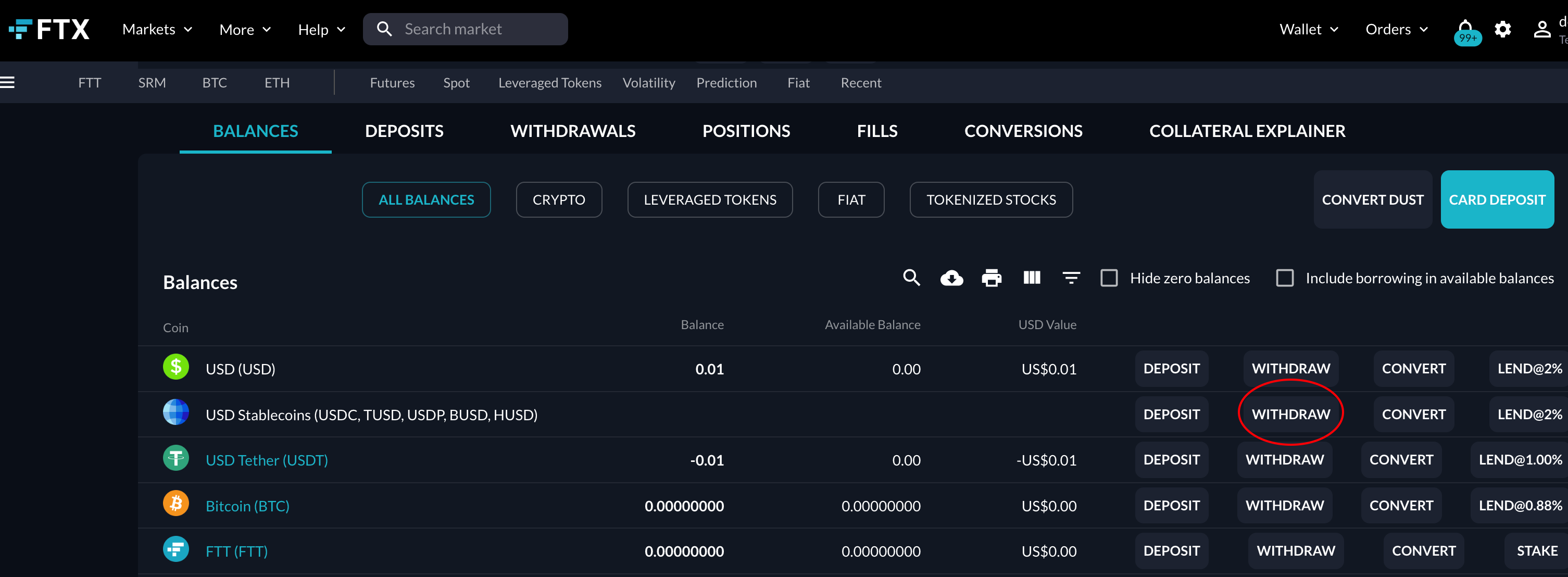
Task: Click the FTX logo
Action: 49,29
